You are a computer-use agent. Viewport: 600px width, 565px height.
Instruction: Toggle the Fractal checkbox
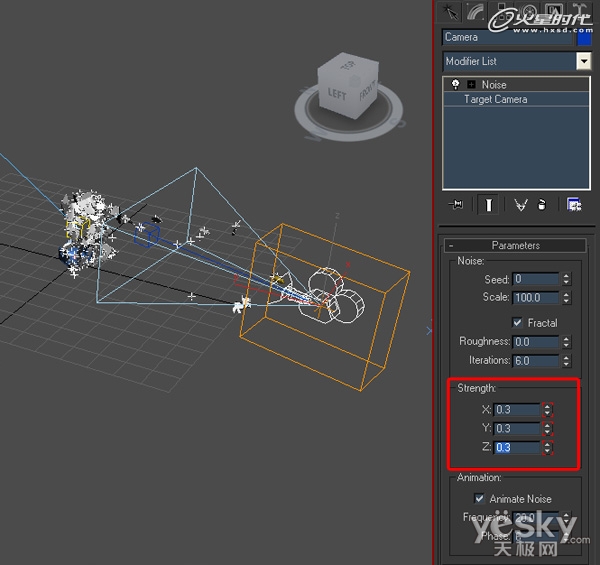click(517, 322)
